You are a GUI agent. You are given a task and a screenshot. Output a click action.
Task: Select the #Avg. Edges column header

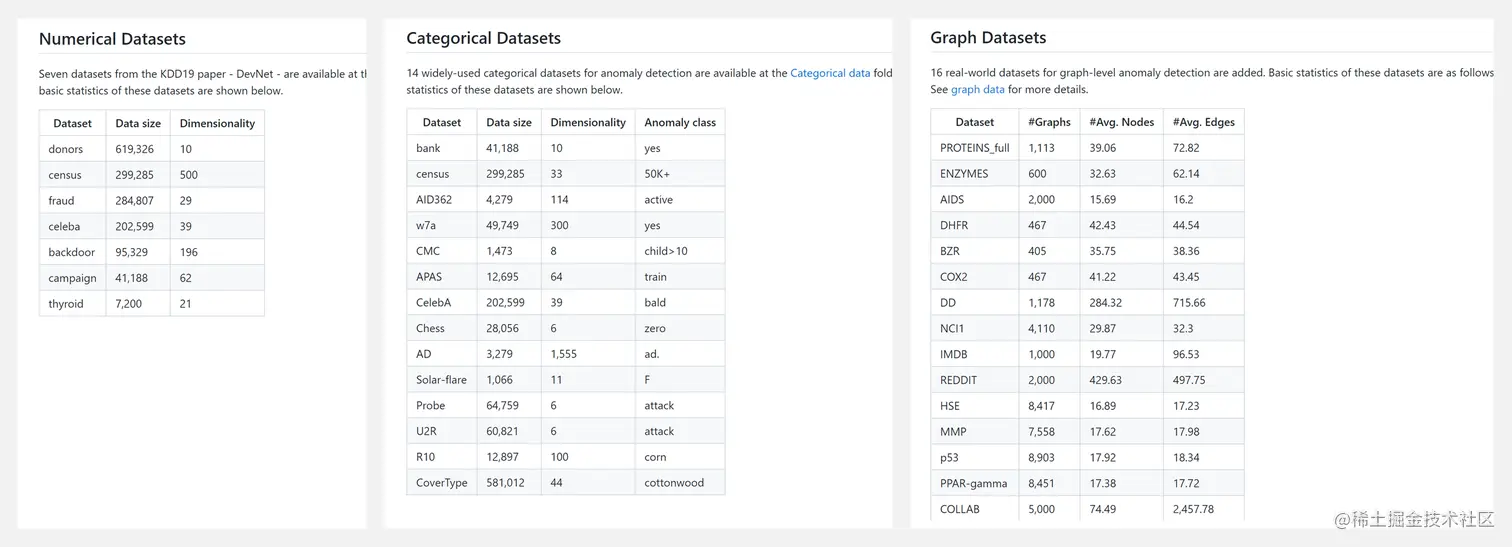tap(1203, 122)
